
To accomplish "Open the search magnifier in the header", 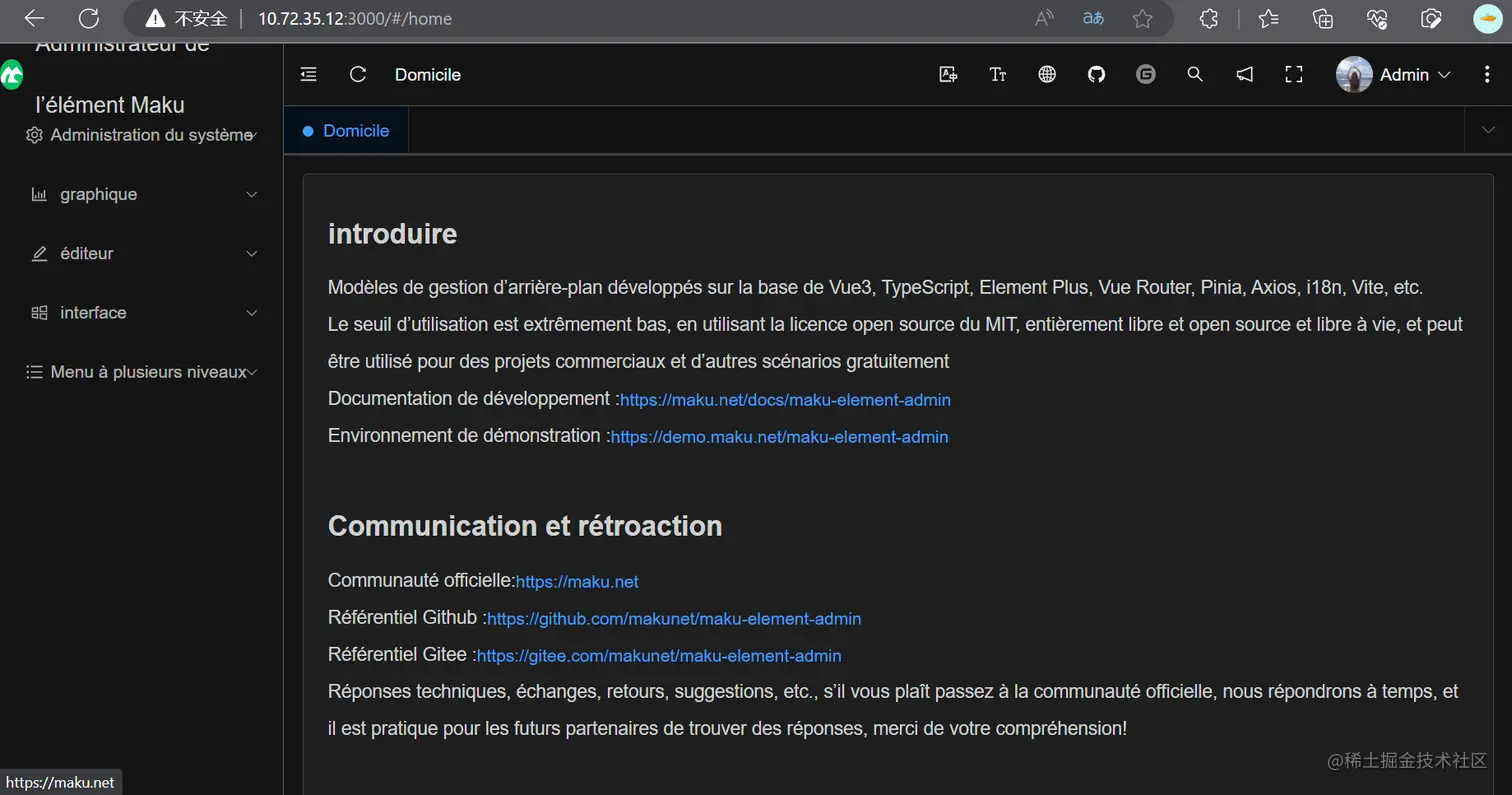I will pos(1195,74).
